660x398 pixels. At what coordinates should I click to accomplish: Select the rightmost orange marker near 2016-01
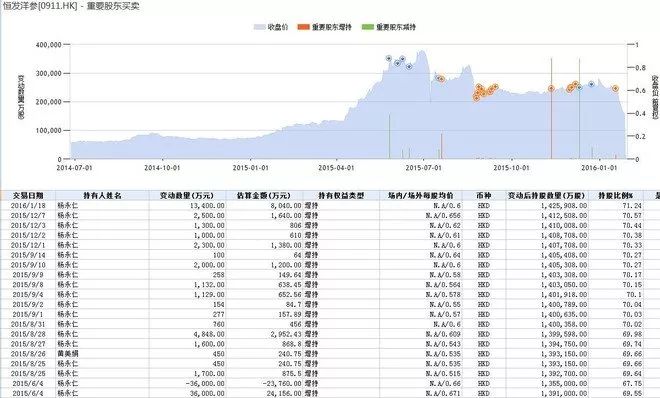click(x=615, y=88)
